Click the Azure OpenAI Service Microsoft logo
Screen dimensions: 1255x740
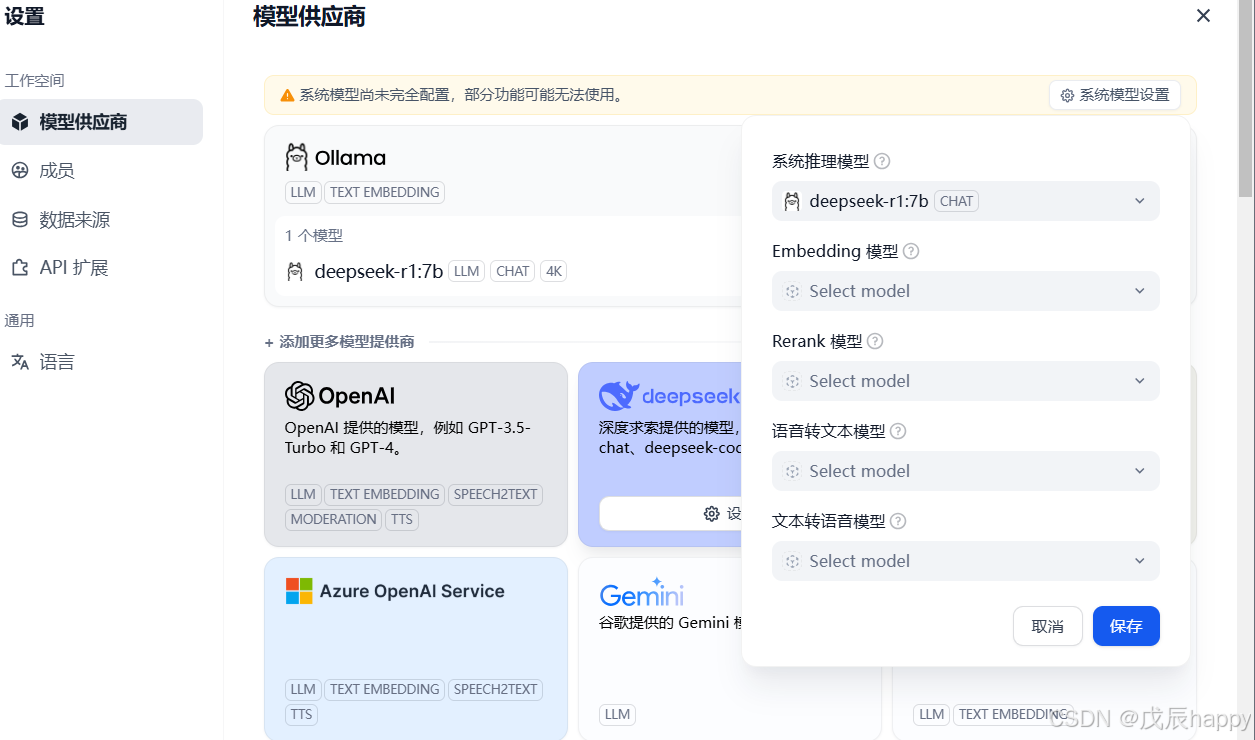299,591
